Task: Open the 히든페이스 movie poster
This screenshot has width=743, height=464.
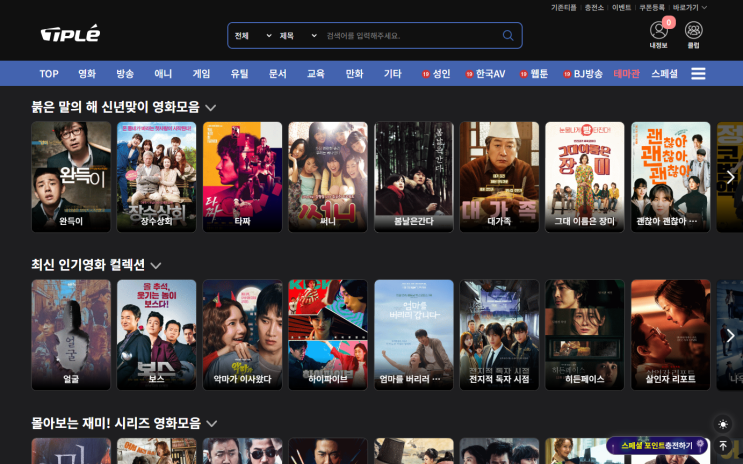Action: pos(585,335)
